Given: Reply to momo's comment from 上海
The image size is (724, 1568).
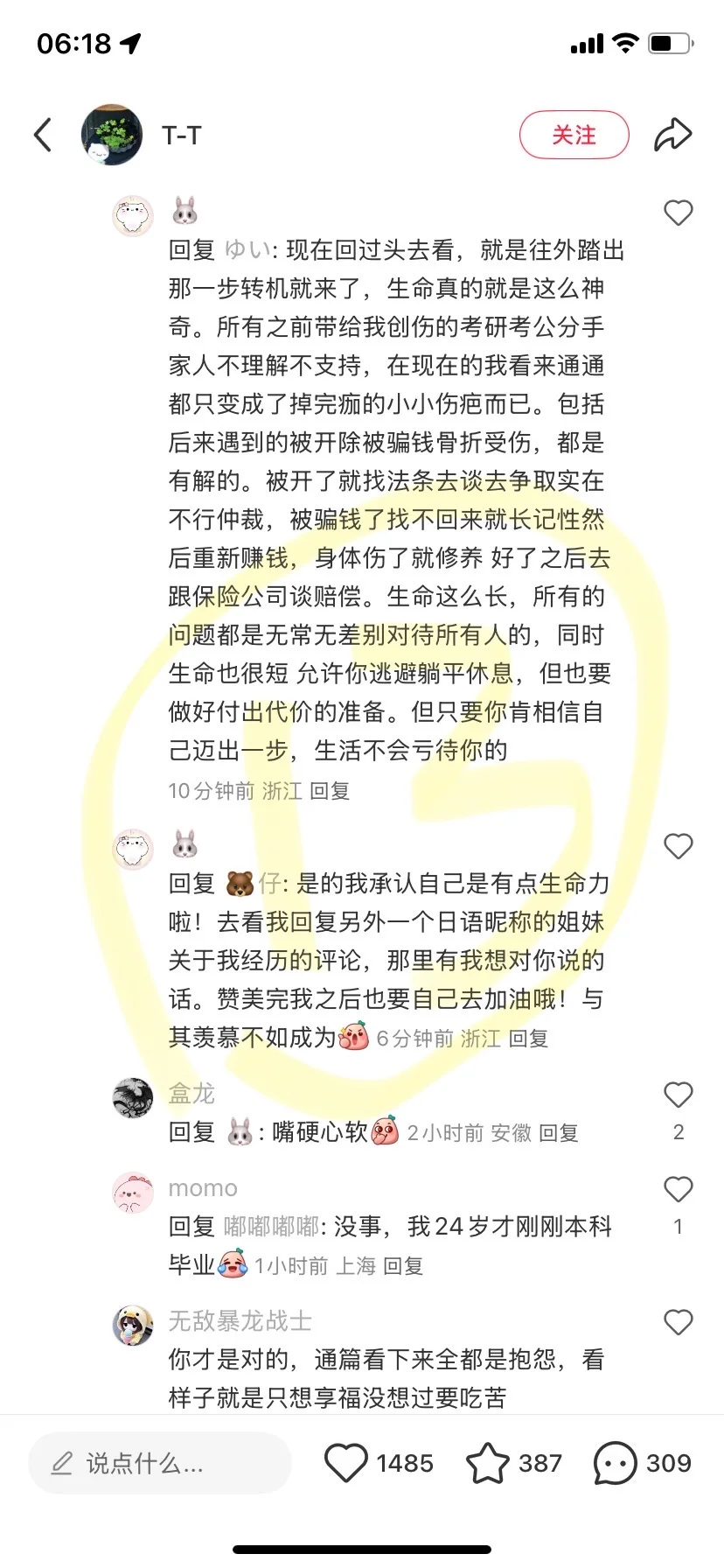Looking at the screenshot, I should point(403,1266).
